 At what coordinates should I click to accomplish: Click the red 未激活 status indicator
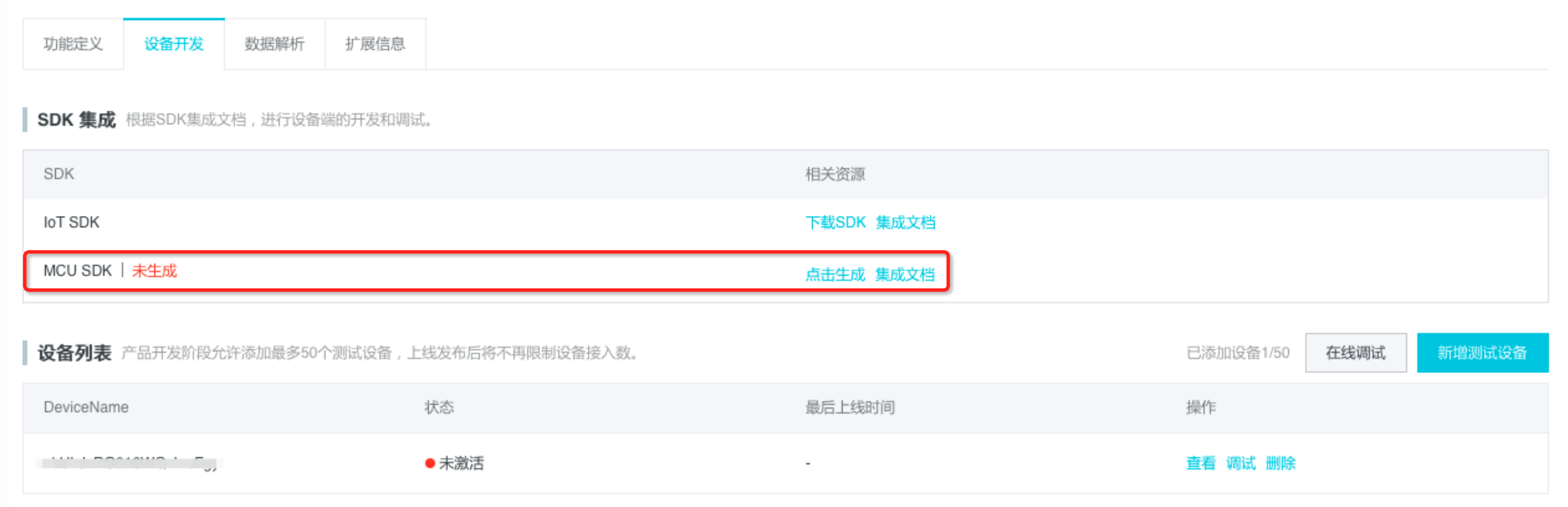[454, 464]
